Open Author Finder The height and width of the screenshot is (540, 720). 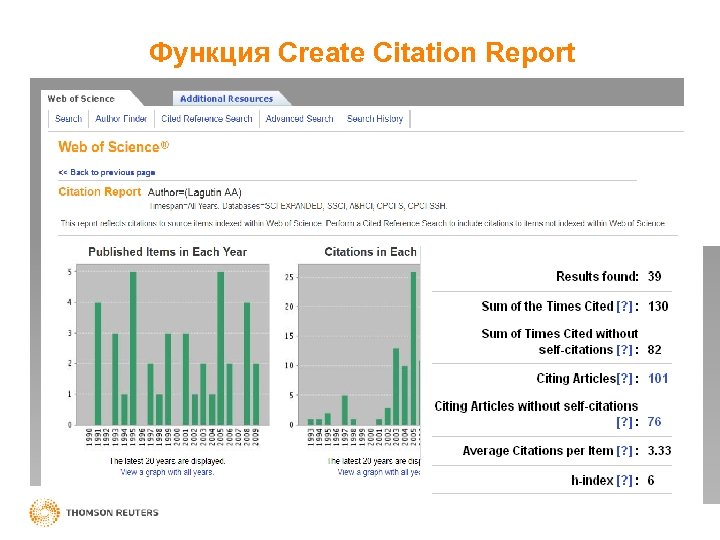click(121, 119)
